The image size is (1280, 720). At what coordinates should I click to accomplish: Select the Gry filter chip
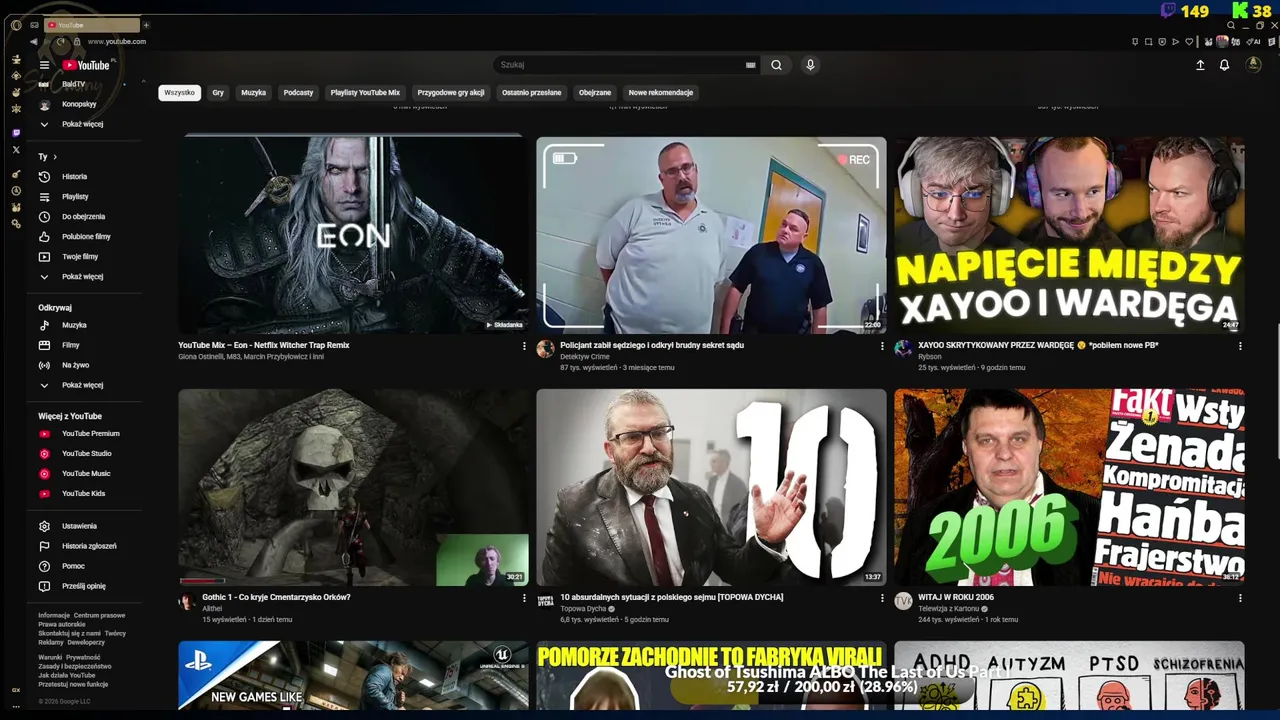point(218,93)
